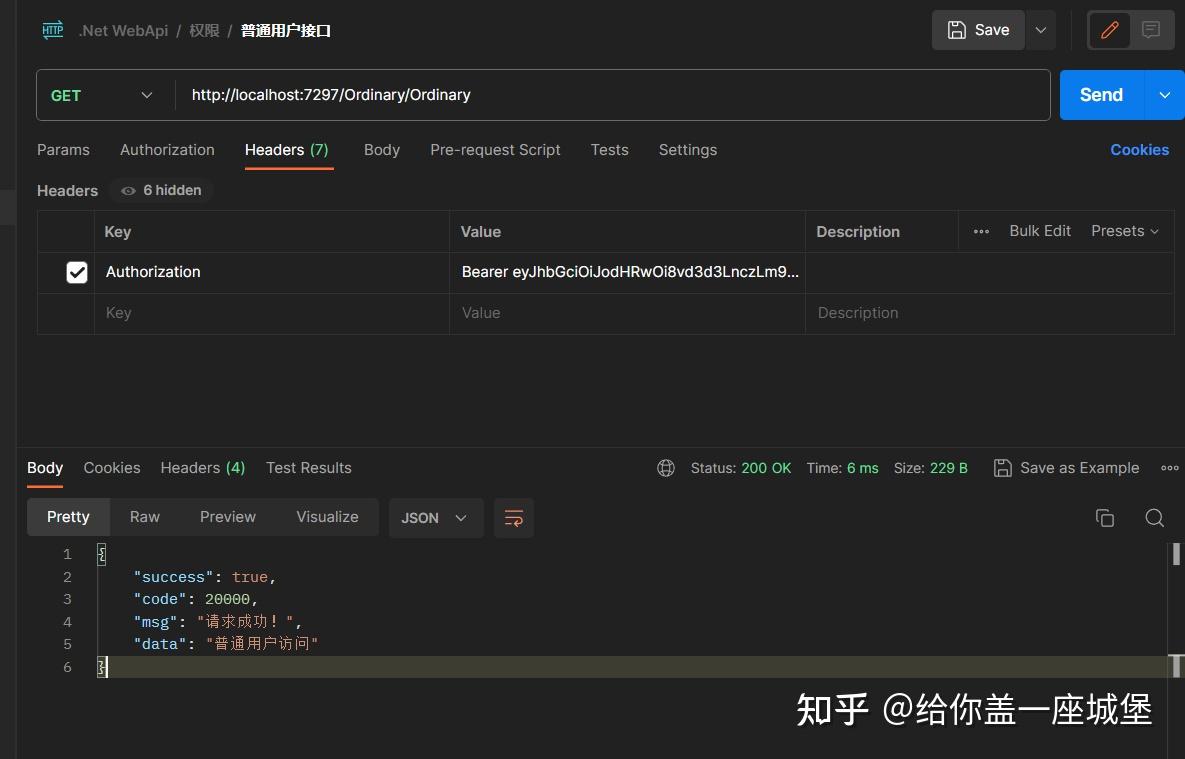Click the "data" response line
The height and width of the screenshot is (759, 1185).
tap(225, 644)
